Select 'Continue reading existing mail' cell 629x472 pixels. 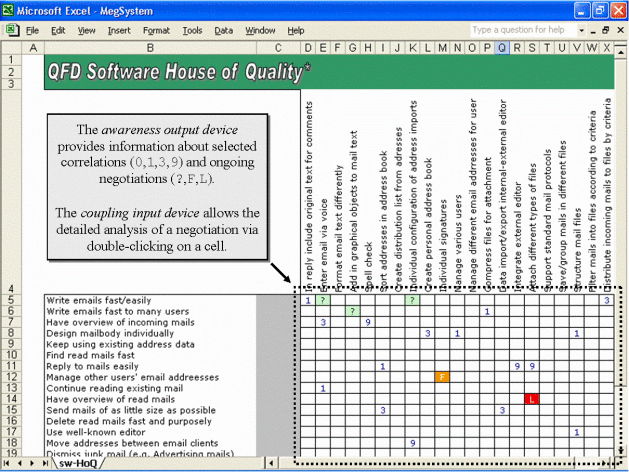click(x=150, y=388)
